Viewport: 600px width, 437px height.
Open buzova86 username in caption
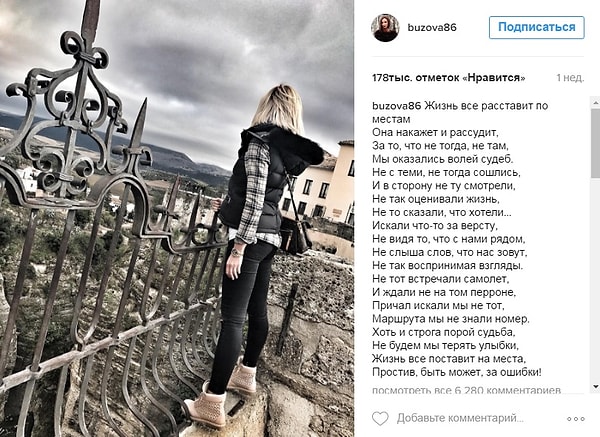tap(397, 106)
